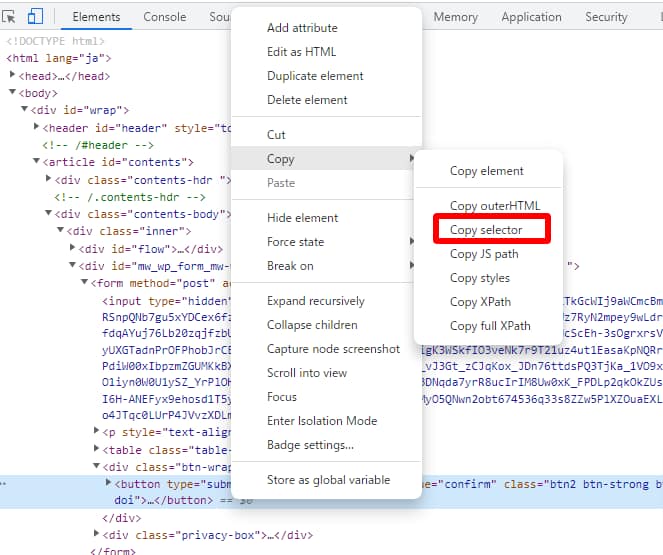This screenshot has height=555, width=663.
Task: Switch to the Security tab
Action: [606, 17]
